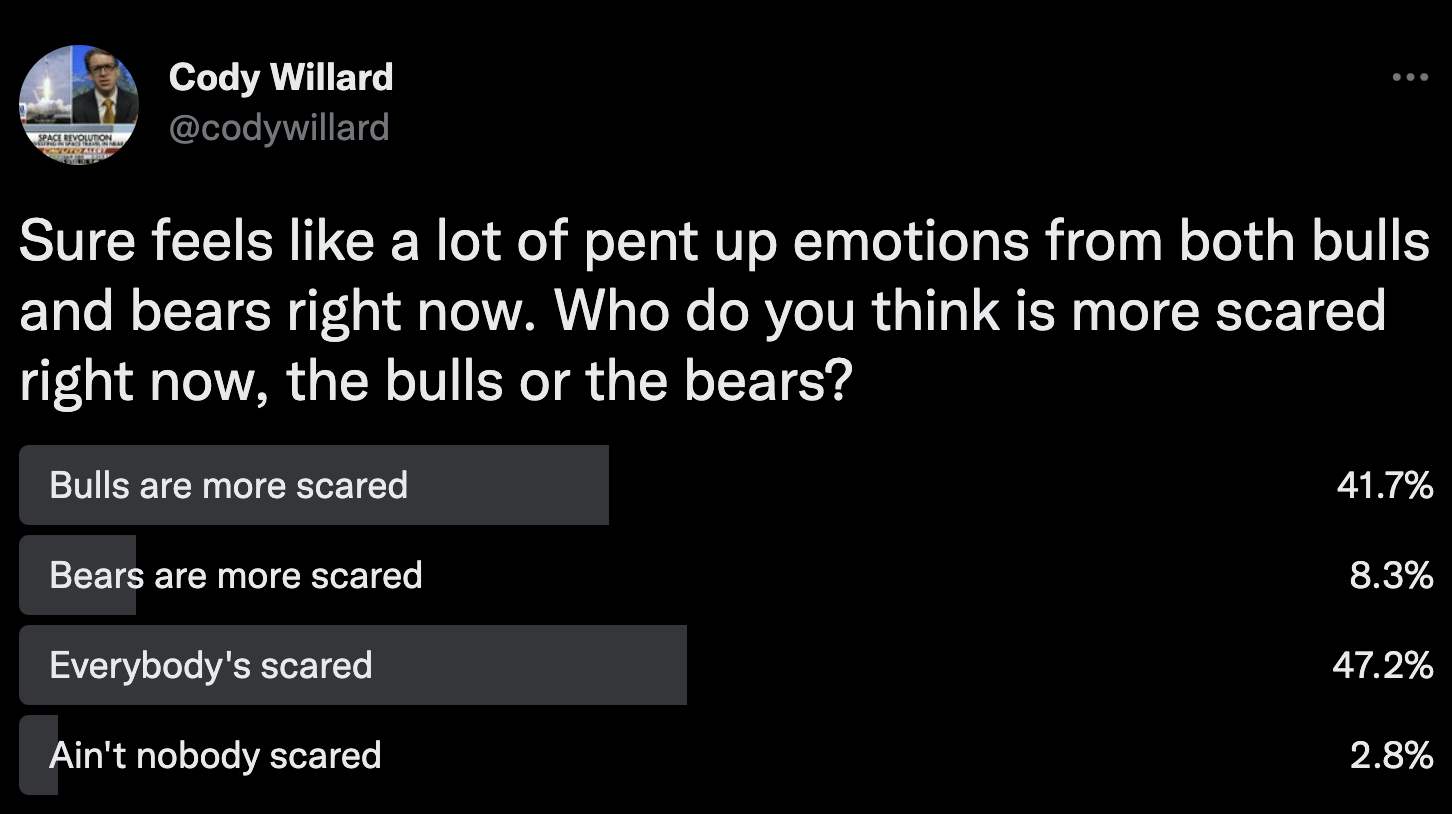Click the first line of tweet text

pyautogui.click(x=725, y=245)
